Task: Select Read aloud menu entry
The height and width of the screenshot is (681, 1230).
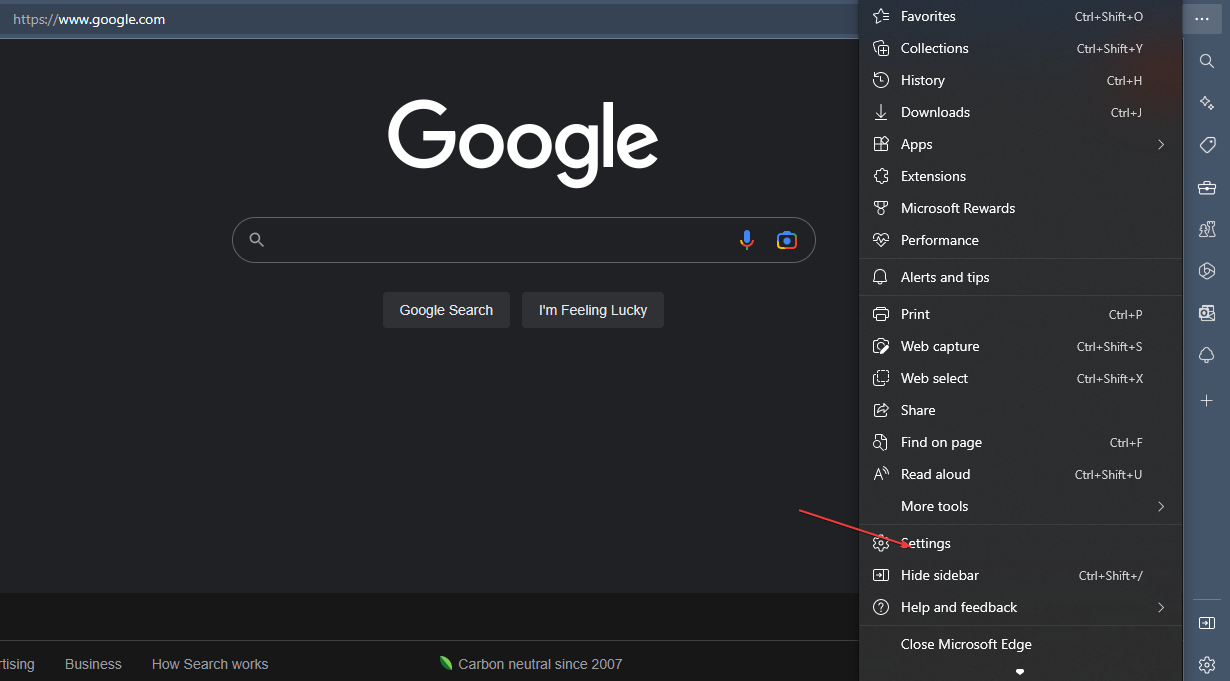Action: click(x=1020, y=474)
